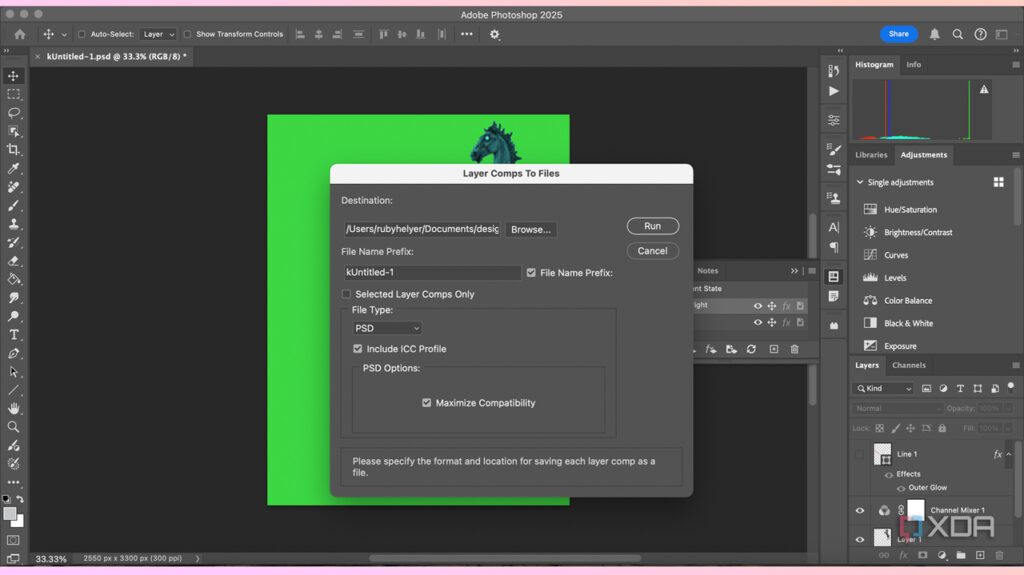Delete layer comp with trash icon

(795, 350)
